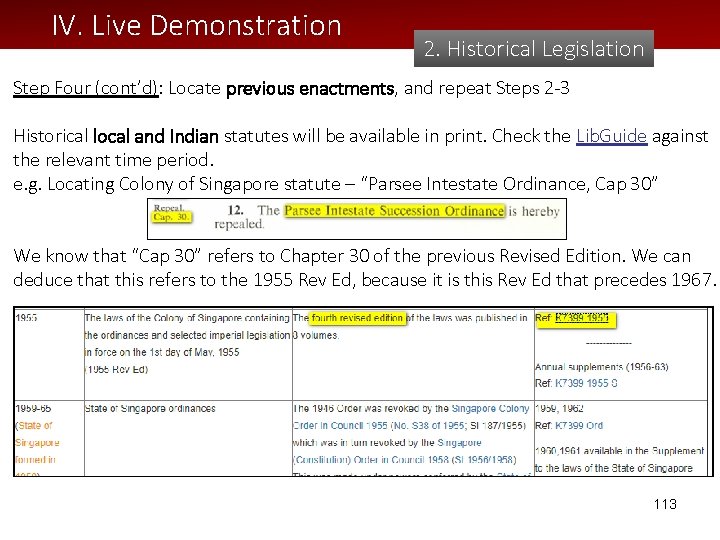Click the 'IV. Live Demonstration' slide title

tap(197, 25)
